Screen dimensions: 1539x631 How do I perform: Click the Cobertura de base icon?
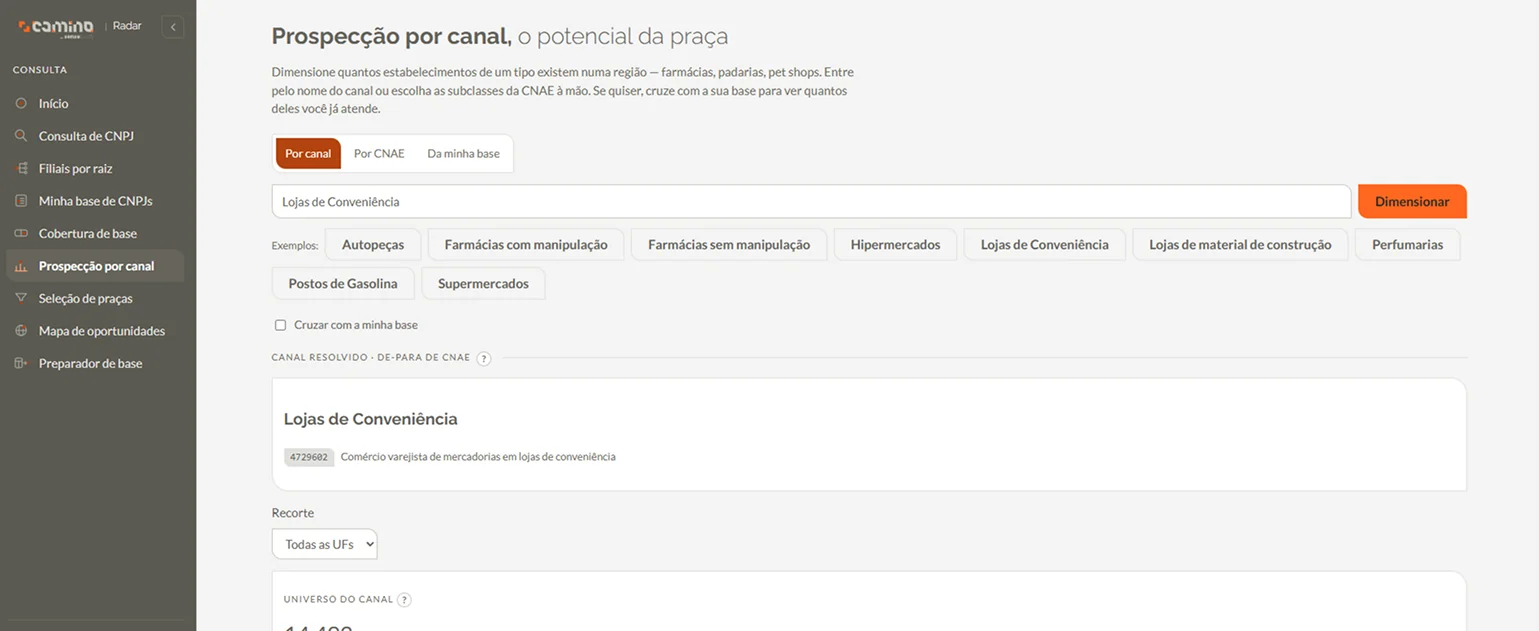tap(21, 233)
